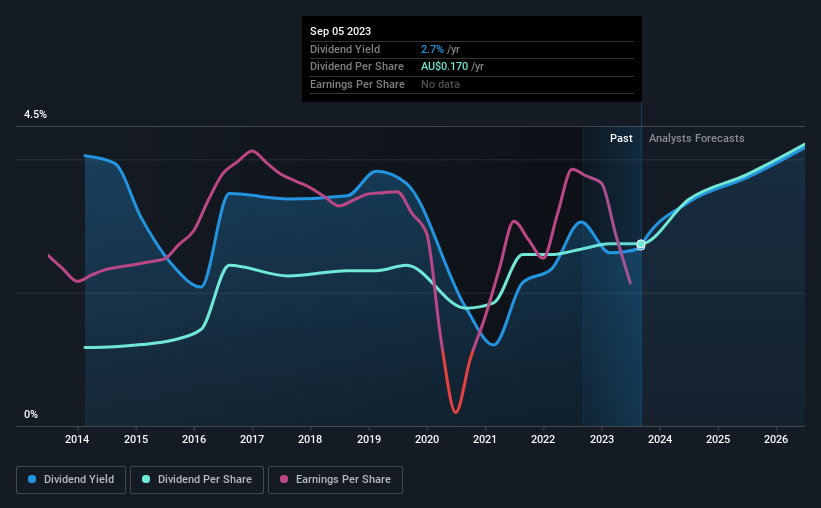Viewport: 821px width, 508px height.
Task: Click the '2.7%' dividend yield value
Action: (432, 49)
